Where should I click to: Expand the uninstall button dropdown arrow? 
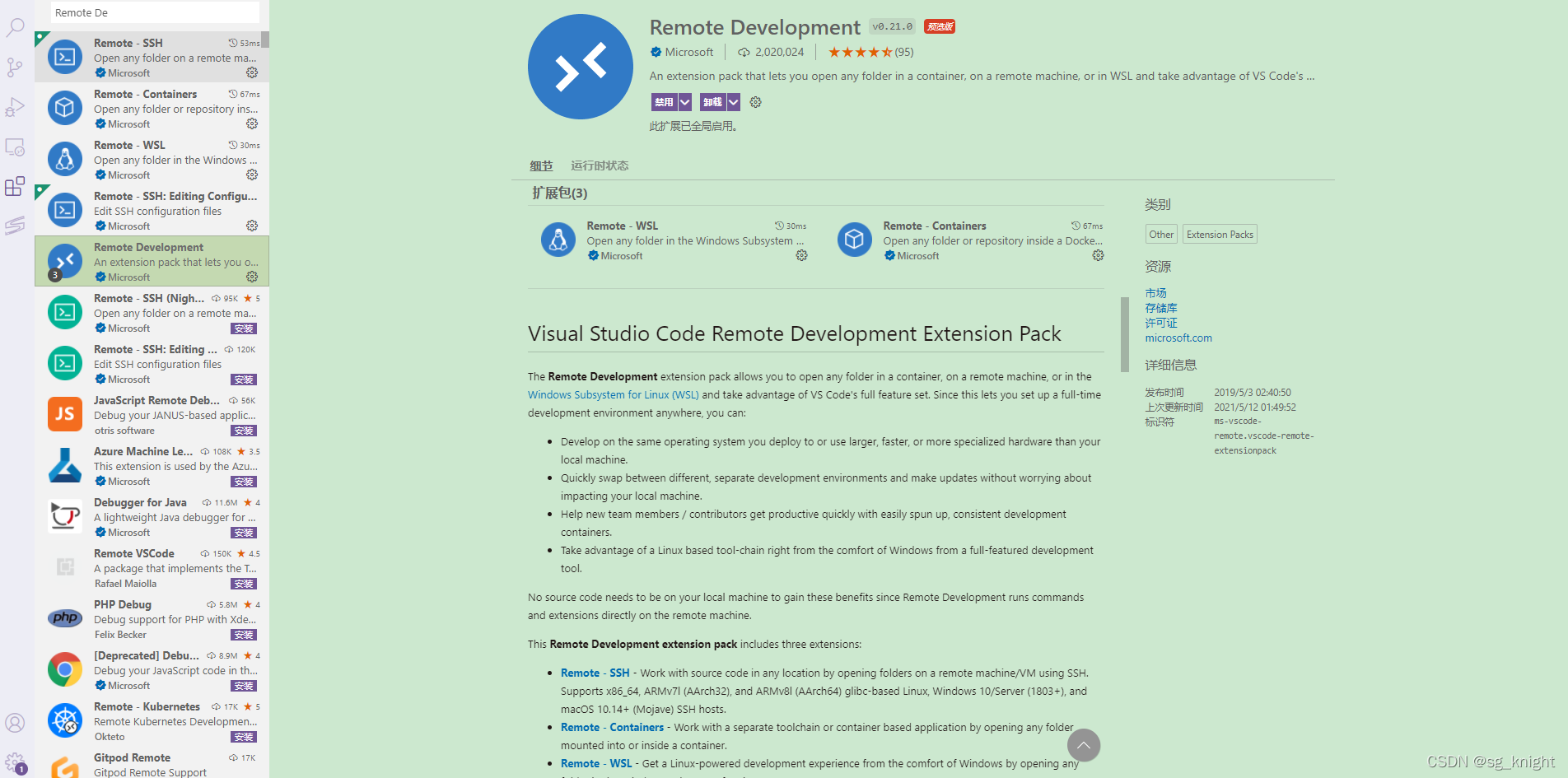click(x=733, y=102)
